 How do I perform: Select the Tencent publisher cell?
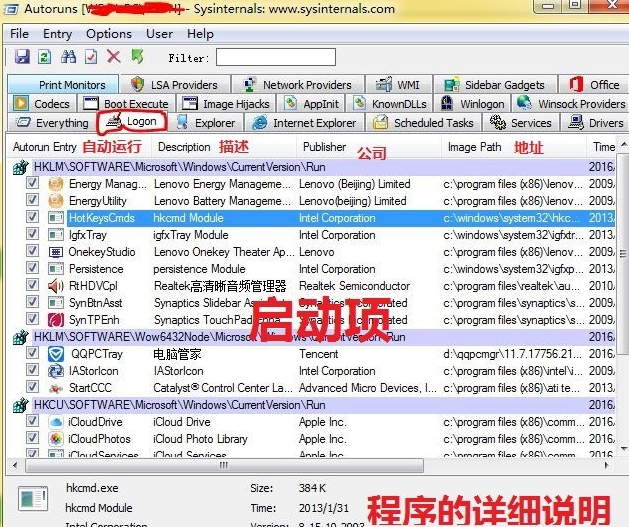(x=319, y=354)
